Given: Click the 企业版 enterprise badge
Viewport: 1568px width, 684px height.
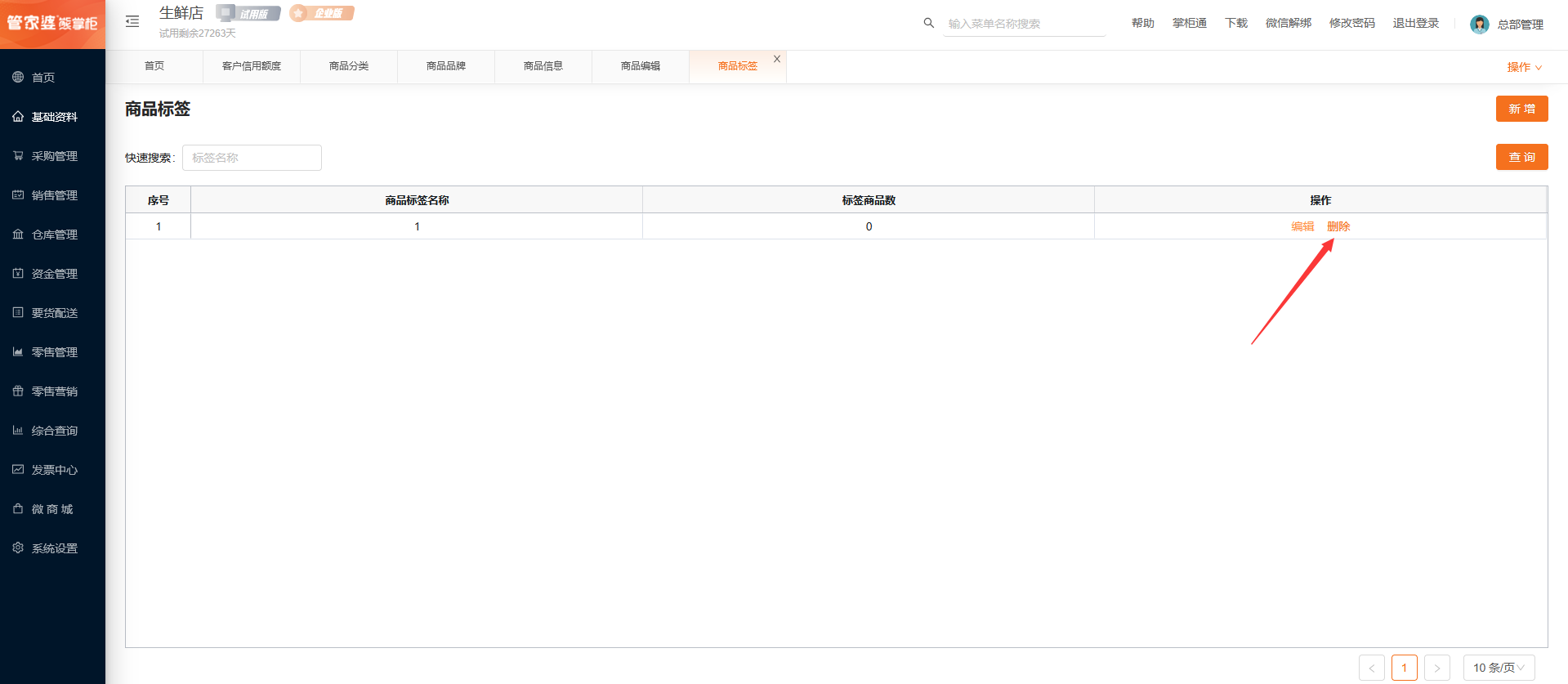Looking at the screenshot, I should (x=322, y=13).
